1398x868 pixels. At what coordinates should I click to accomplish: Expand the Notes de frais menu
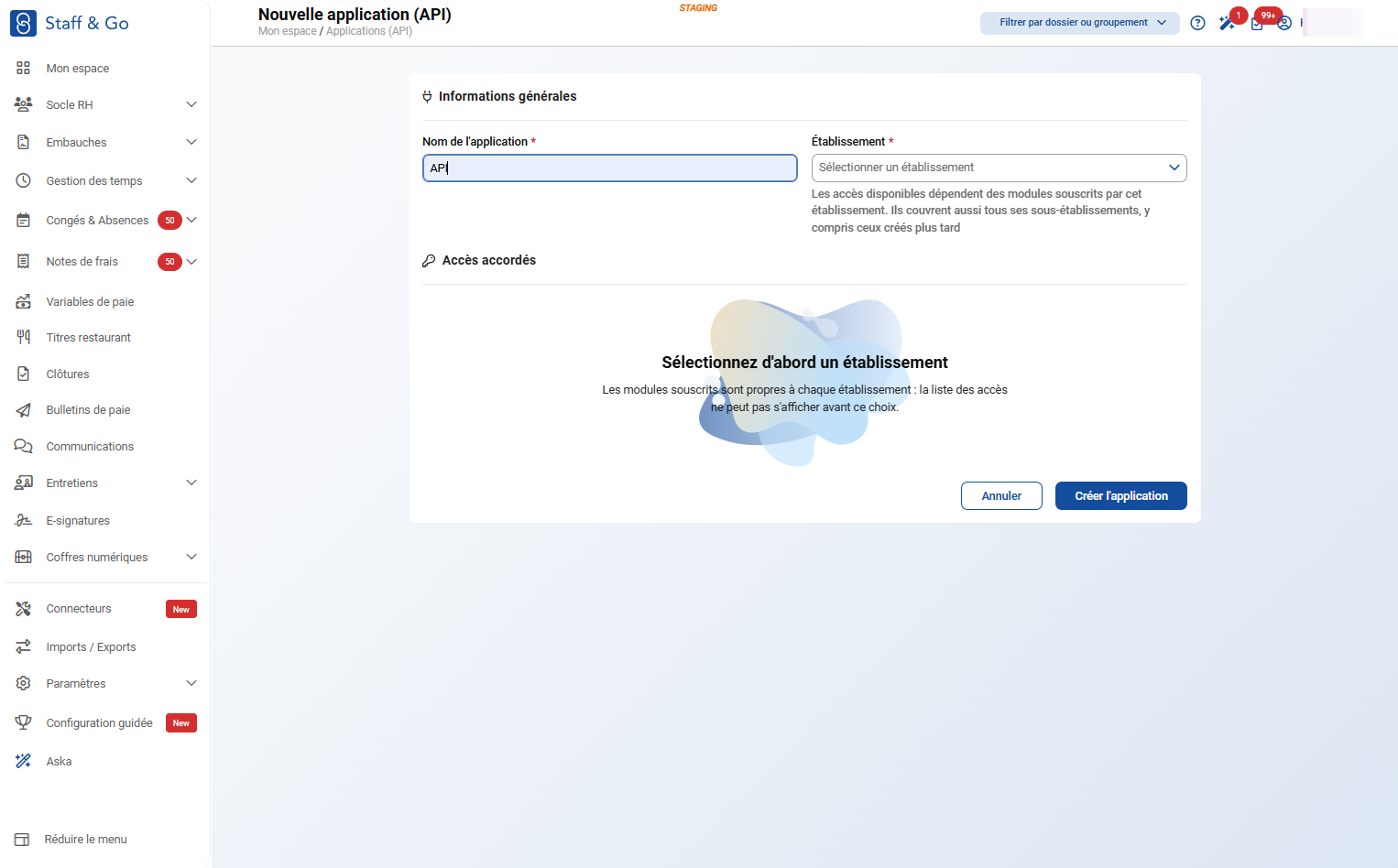coord(191,261)
